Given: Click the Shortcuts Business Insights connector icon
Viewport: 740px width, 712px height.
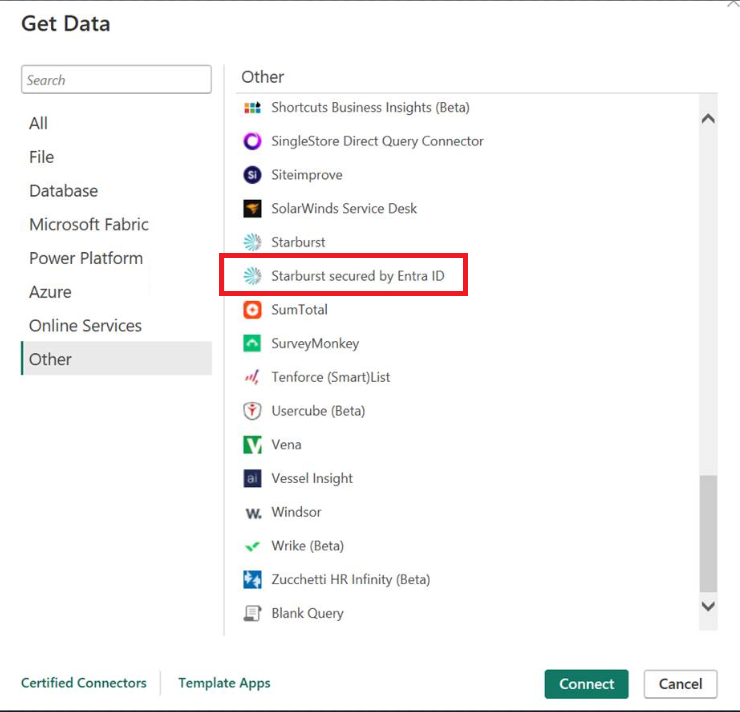Looking at the screenshot, I should point(252,108).
